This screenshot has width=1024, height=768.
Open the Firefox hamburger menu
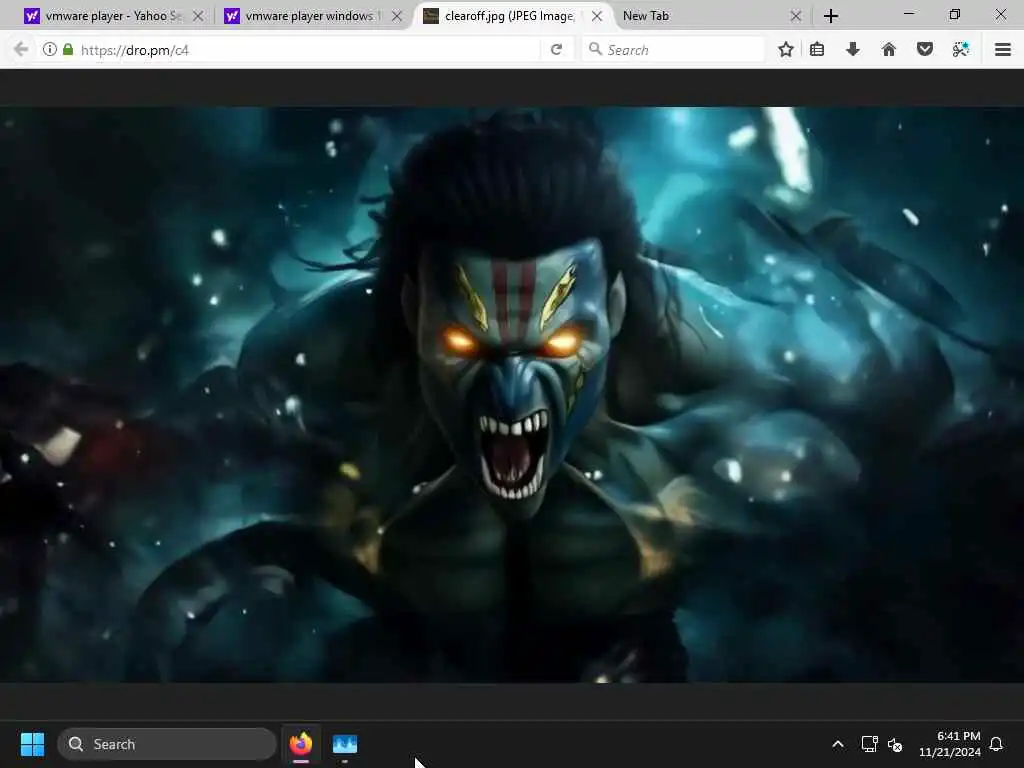point(1003,49)
